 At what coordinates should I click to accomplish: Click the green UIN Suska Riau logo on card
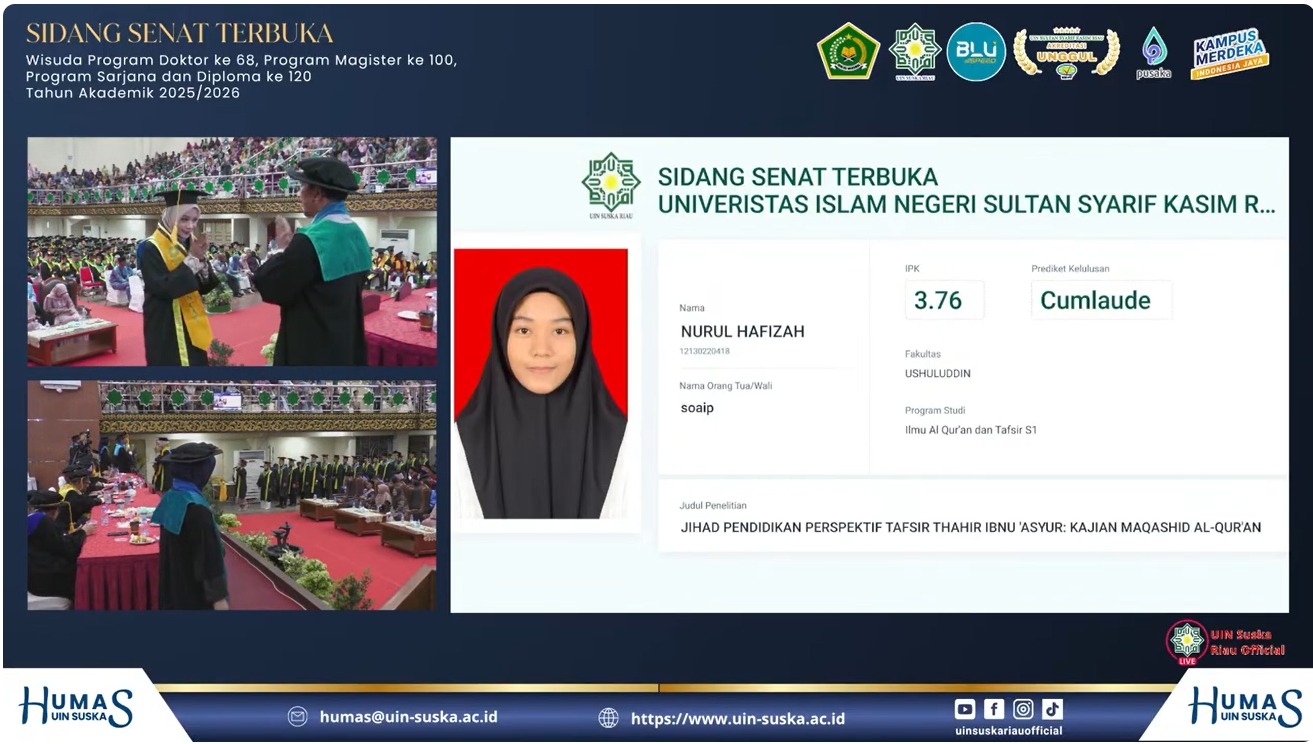[611, 185]
